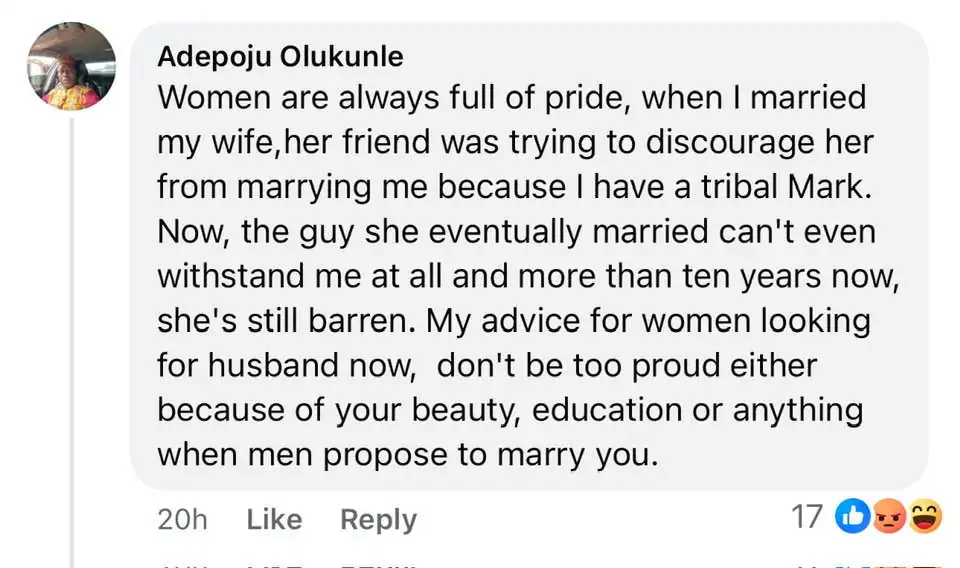This screenshot has width=960, height=568.
Task: Click the angry face reaction icon
Action: point(889,516)
